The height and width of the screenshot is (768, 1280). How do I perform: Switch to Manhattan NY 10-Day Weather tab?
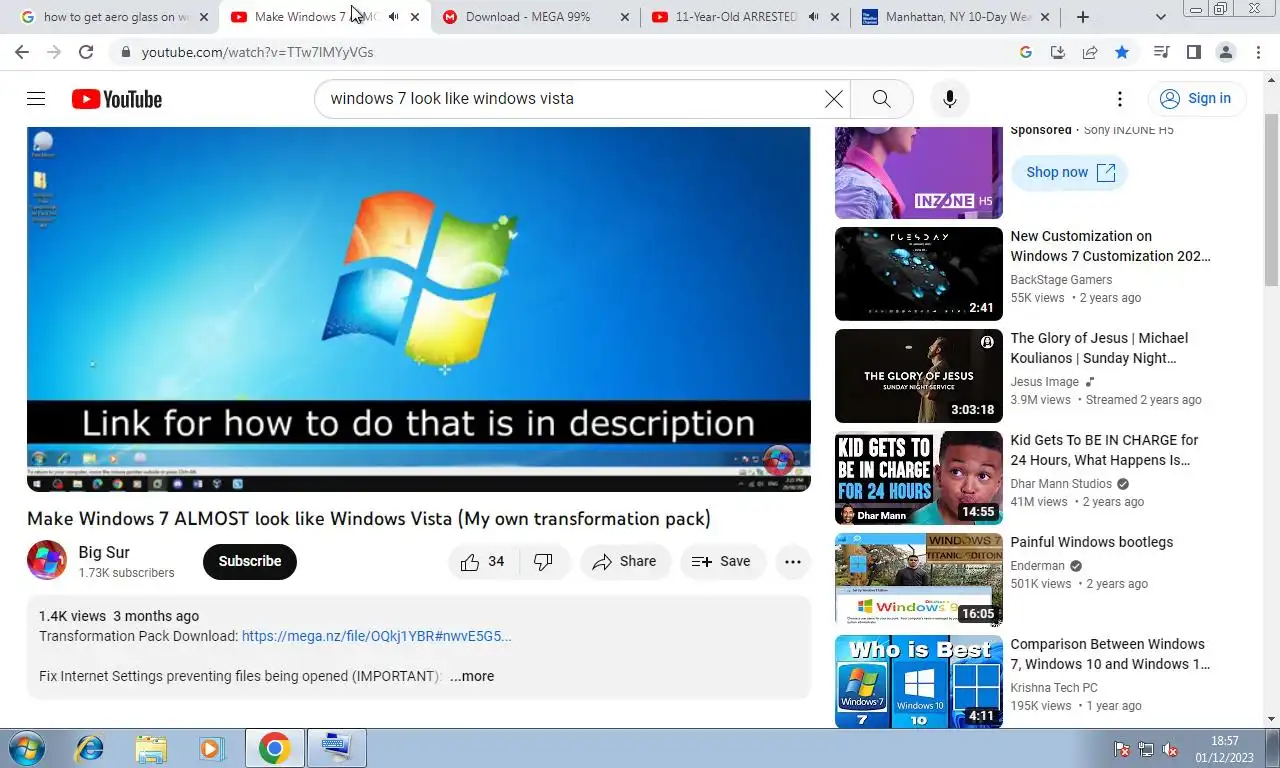pos(955,17)
